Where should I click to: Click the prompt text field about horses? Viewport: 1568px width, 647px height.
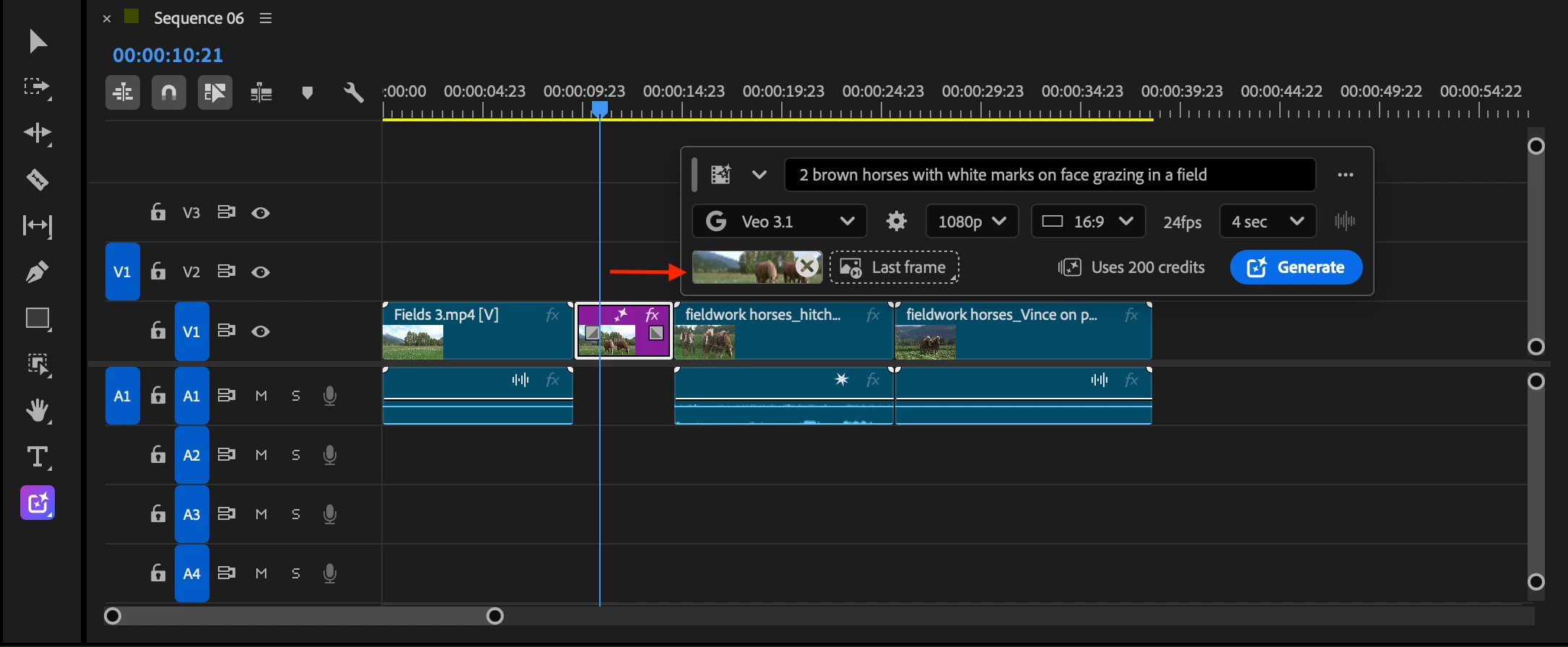[x=1050, y=175]
